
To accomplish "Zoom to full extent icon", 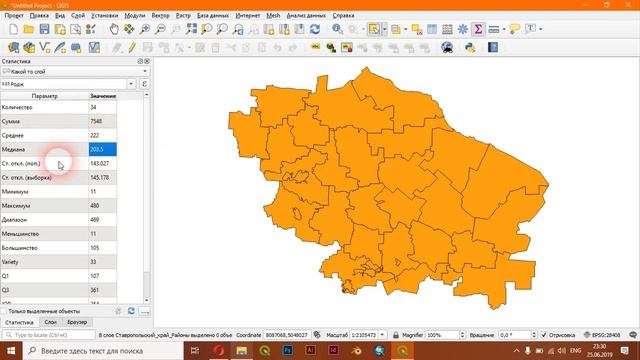I will [191, 29].
